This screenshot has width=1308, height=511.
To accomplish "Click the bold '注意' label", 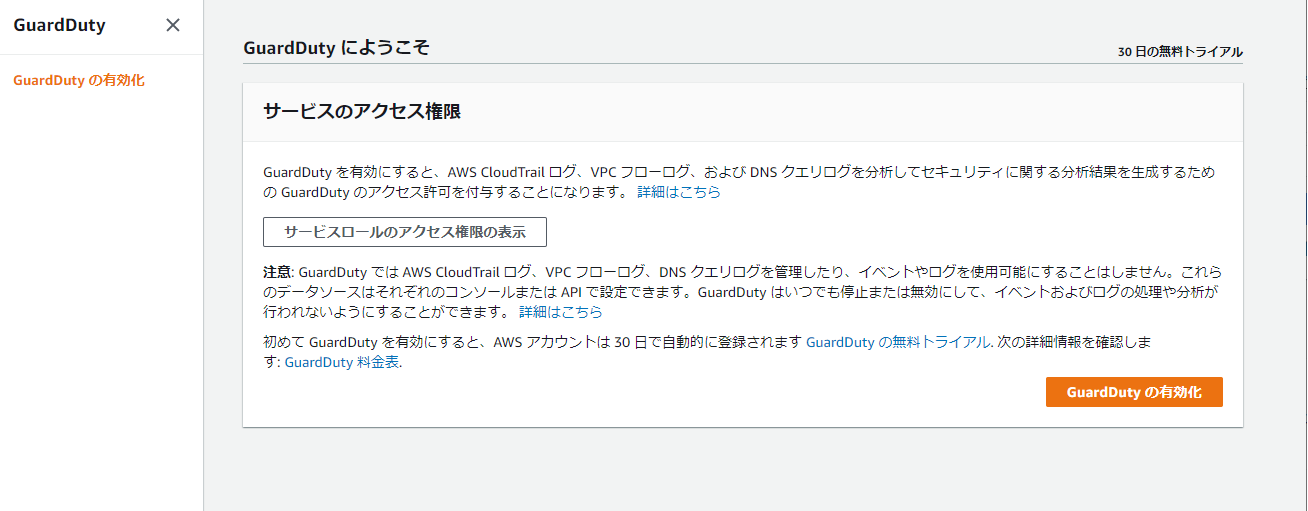I will pyautogui.click(x=277, y=272).
